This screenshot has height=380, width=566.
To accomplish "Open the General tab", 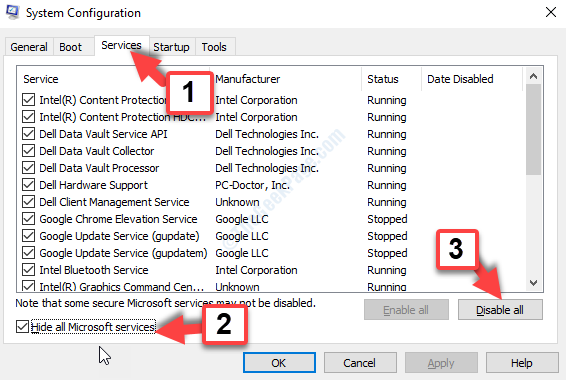I will (29, 47).
